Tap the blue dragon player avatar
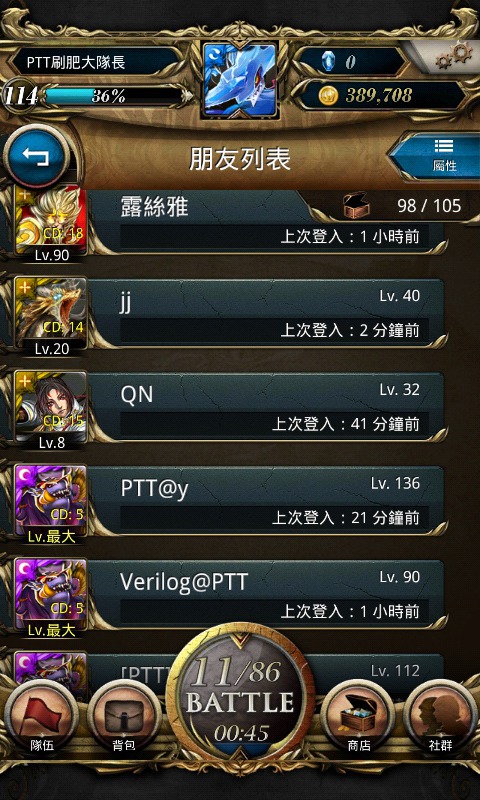Screen dimensions: 480x800 pyautogui.click(x=240, y=80)
